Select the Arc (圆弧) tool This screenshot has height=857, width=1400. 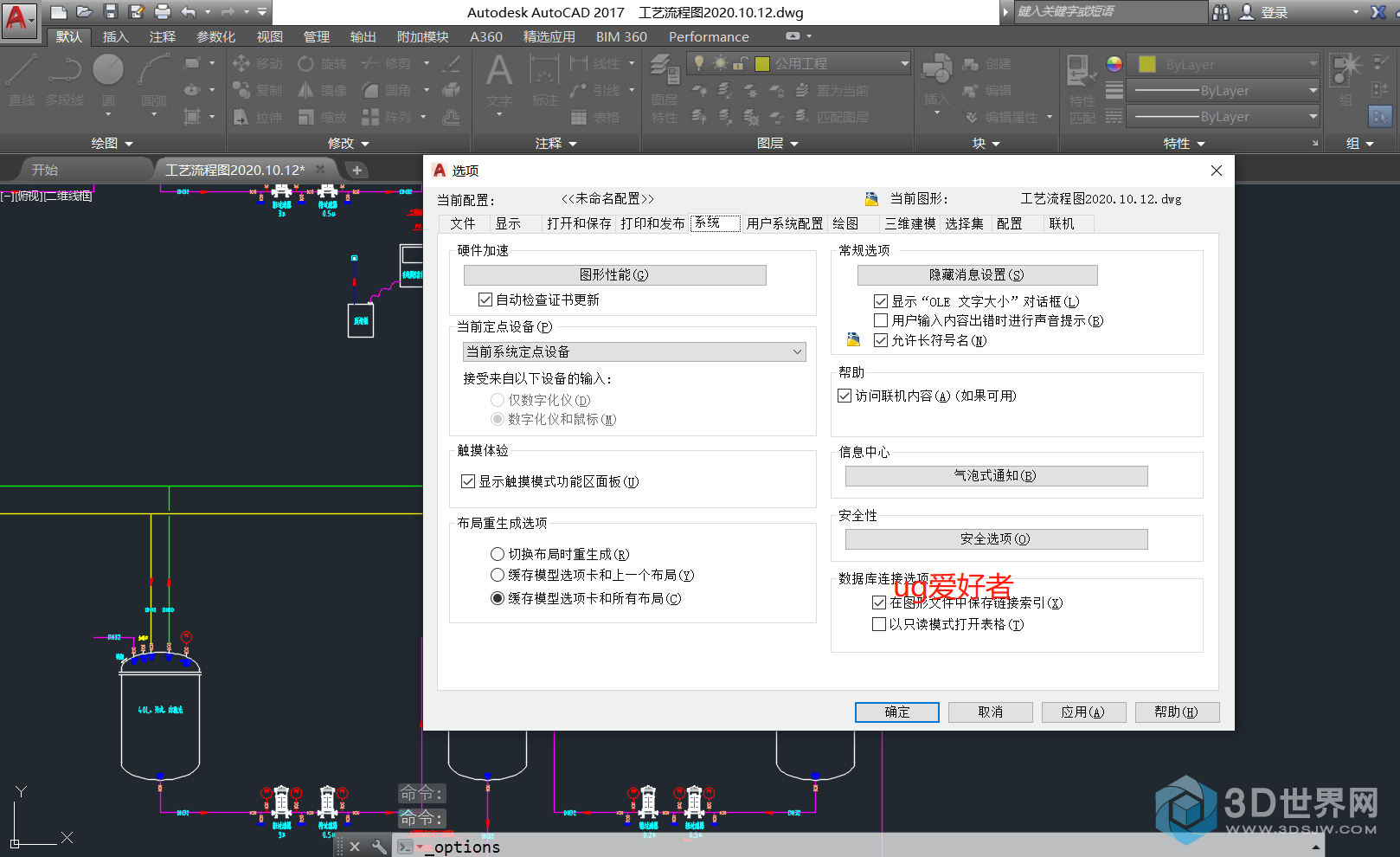pyautogui.click(x=154, y=80)
